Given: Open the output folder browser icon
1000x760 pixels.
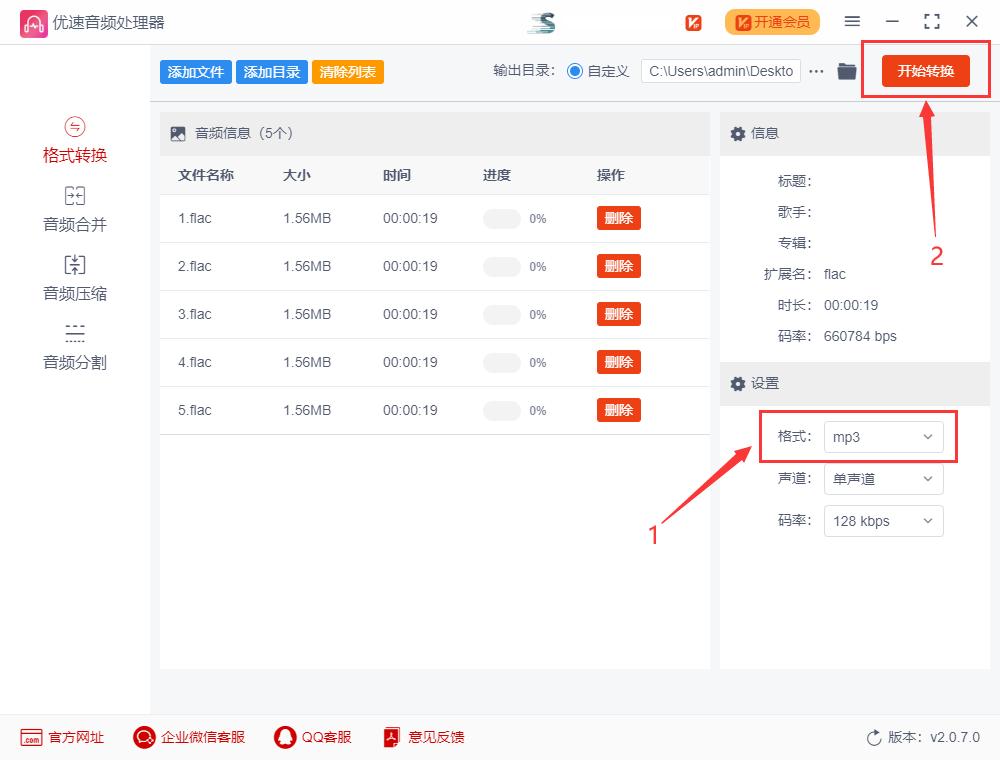Looking at the screenshot, I should [846, 71].
